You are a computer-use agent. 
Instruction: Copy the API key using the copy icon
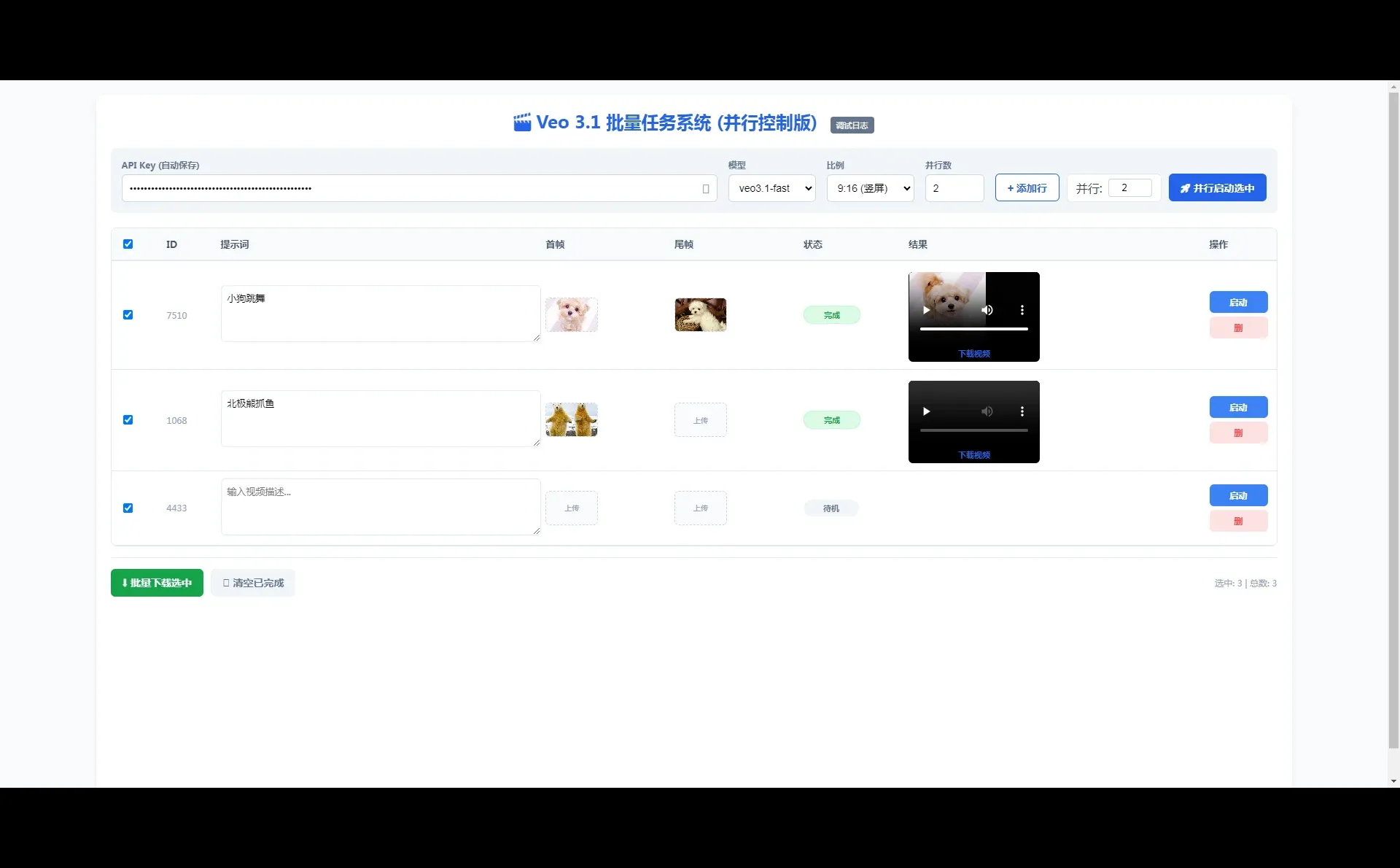[x=704, y=188]
